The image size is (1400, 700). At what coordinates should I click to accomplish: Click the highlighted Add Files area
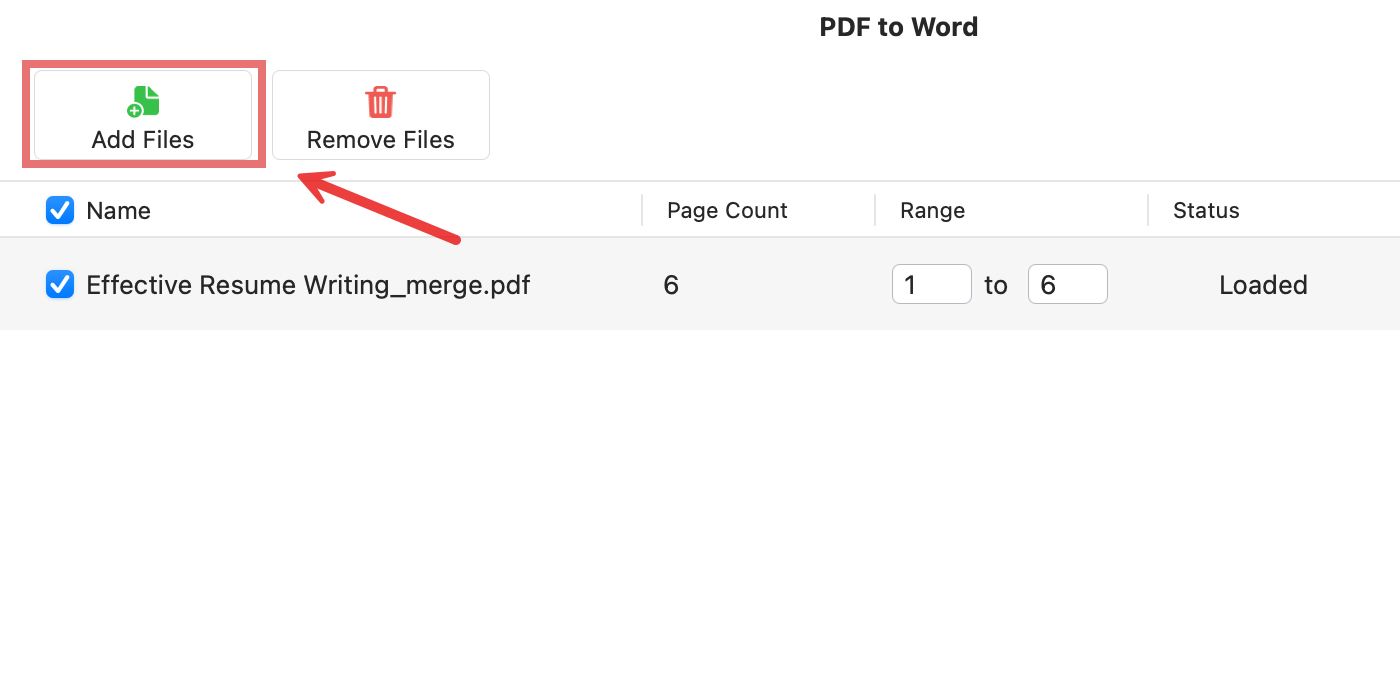[x=143, y=114]
